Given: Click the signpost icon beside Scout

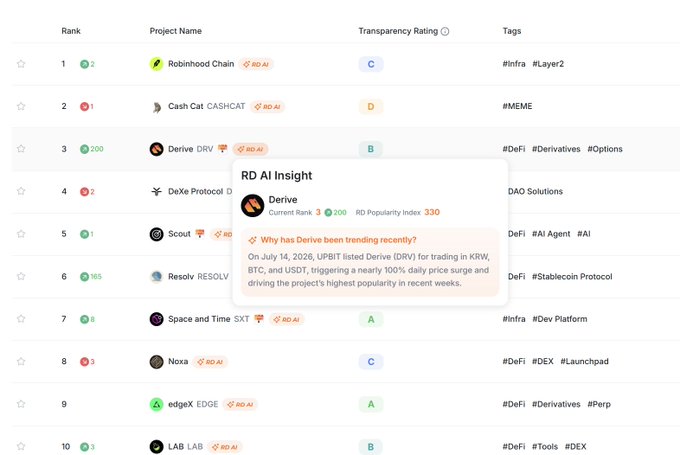Looking at the screenshot, I should pyautogui.click(x=199, y=233).
